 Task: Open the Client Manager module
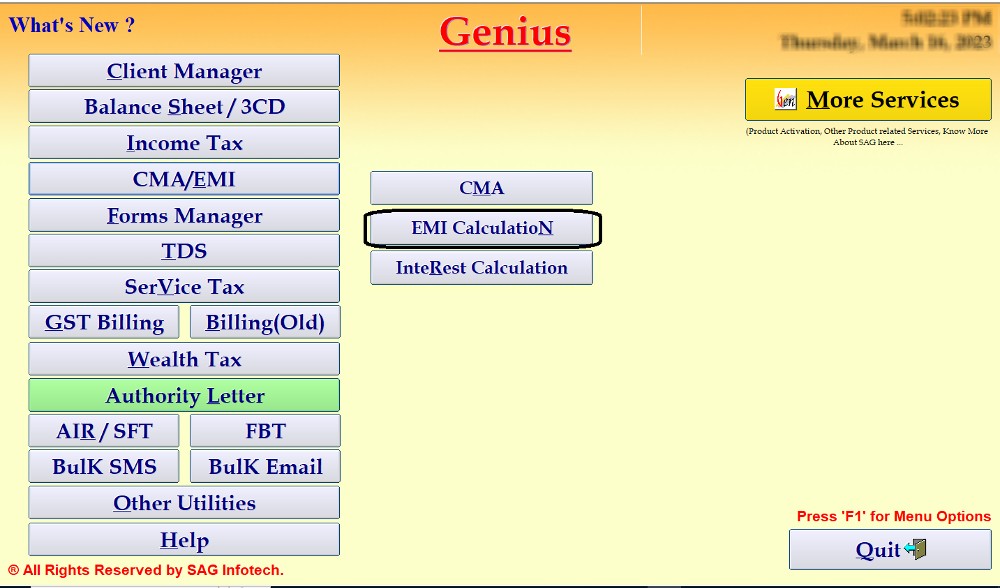(x=184, y=71)
